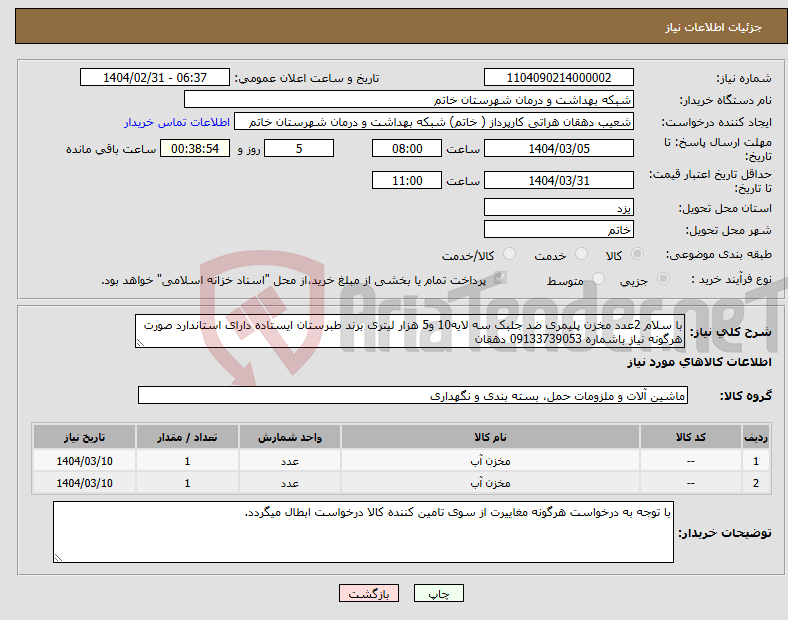Image resolution: width=788 pixels, height=620 pixels.
Task: Click the response deadline date 1404/03/05
Action: tap(558, 148)
